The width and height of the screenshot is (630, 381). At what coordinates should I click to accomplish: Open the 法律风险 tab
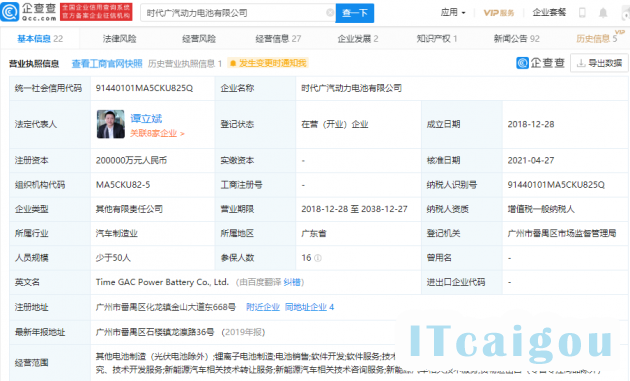click(119, 39)
